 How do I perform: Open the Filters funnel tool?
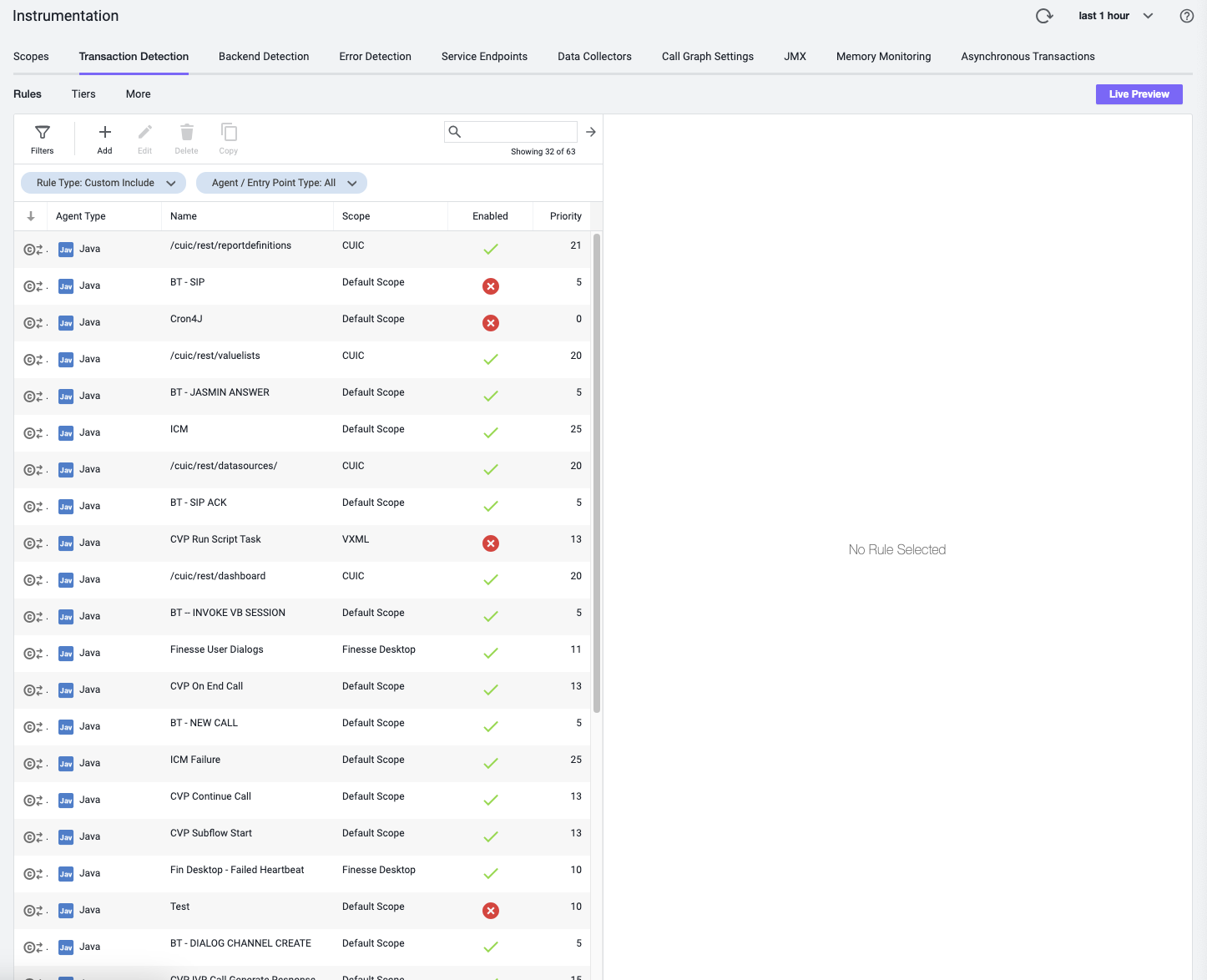click(43, 139)
